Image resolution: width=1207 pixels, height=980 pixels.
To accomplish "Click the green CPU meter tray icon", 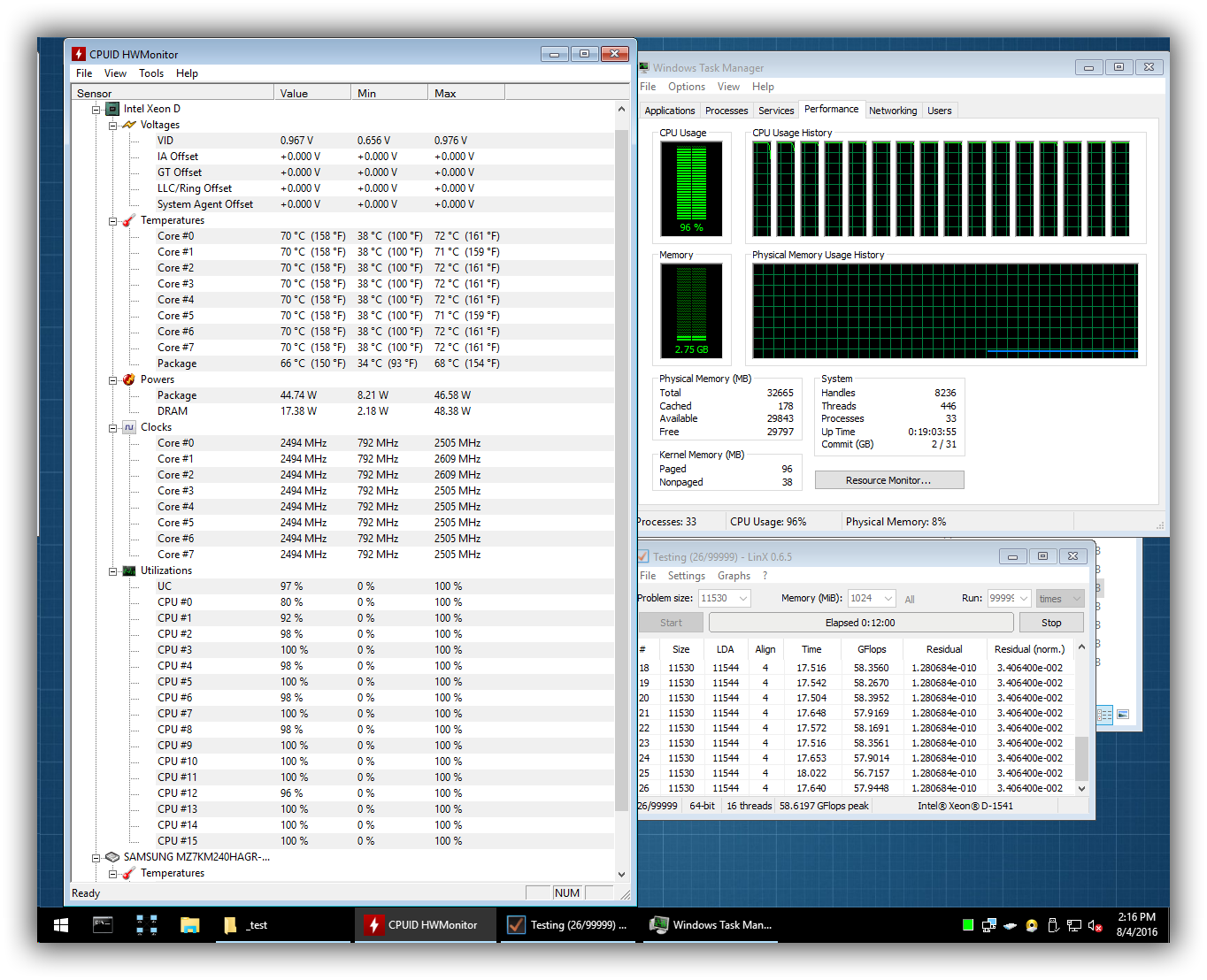I will (968, 925).
